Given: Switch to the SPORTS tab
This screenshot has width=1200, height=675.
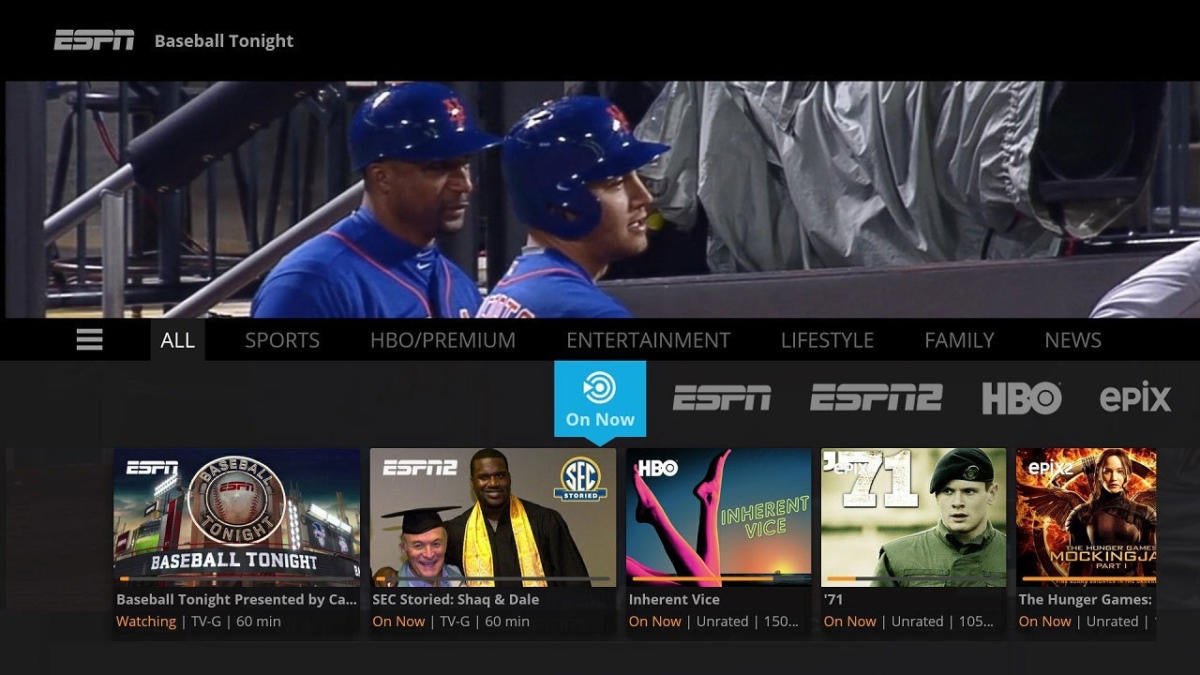Looking at the screenshot, I should pos(282,340).
